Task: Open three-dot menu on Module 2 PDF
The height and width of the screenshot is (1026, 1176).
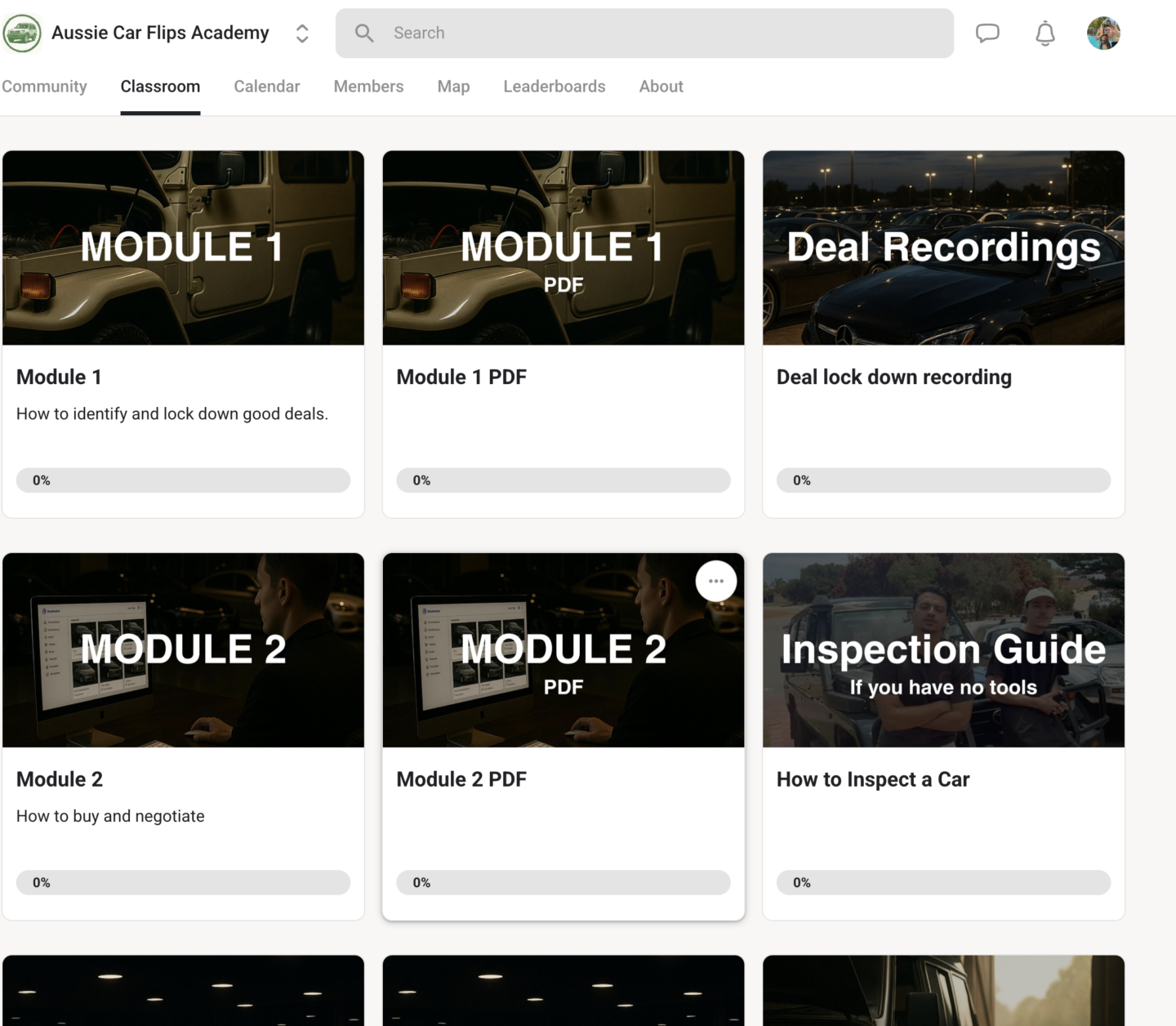Action: (x=716, y=582)
